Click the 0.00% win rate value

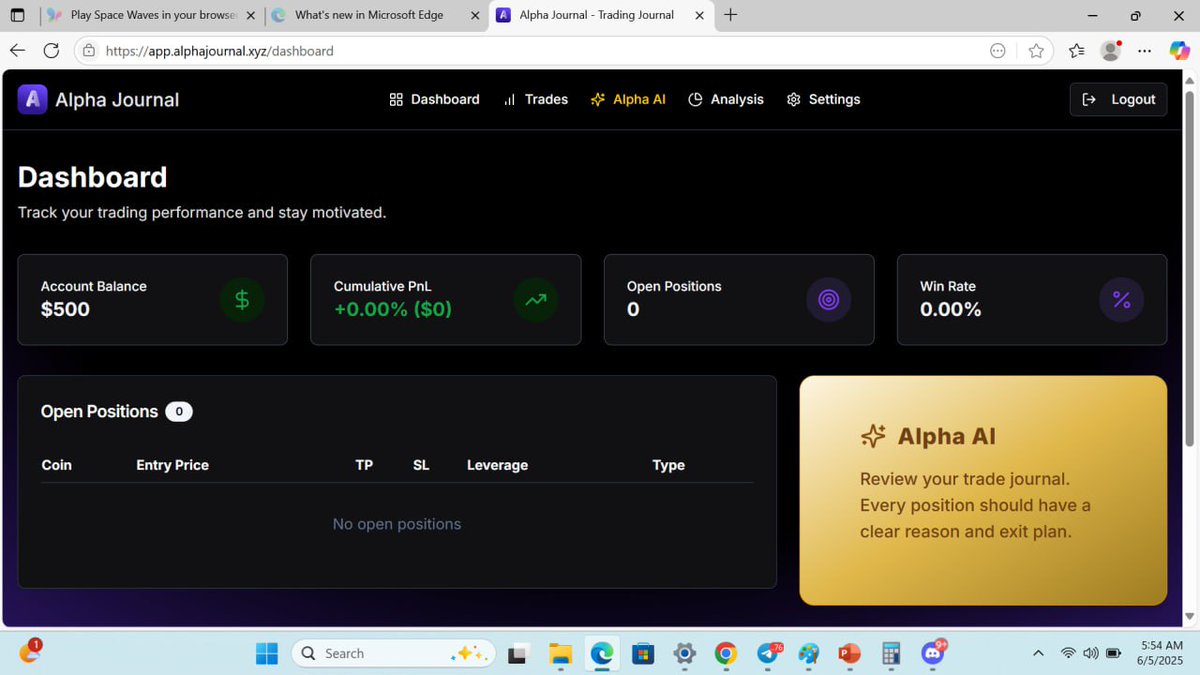950,310
